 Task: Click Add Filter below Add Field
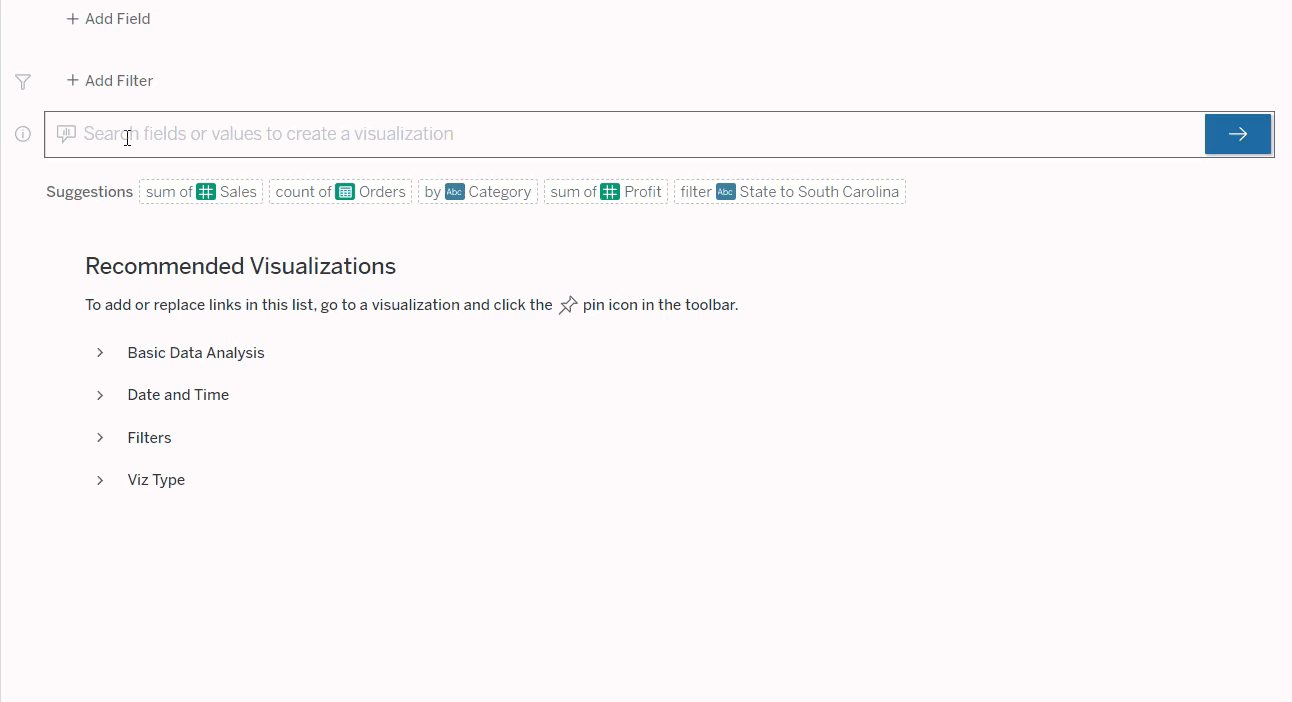coord(109,80)
